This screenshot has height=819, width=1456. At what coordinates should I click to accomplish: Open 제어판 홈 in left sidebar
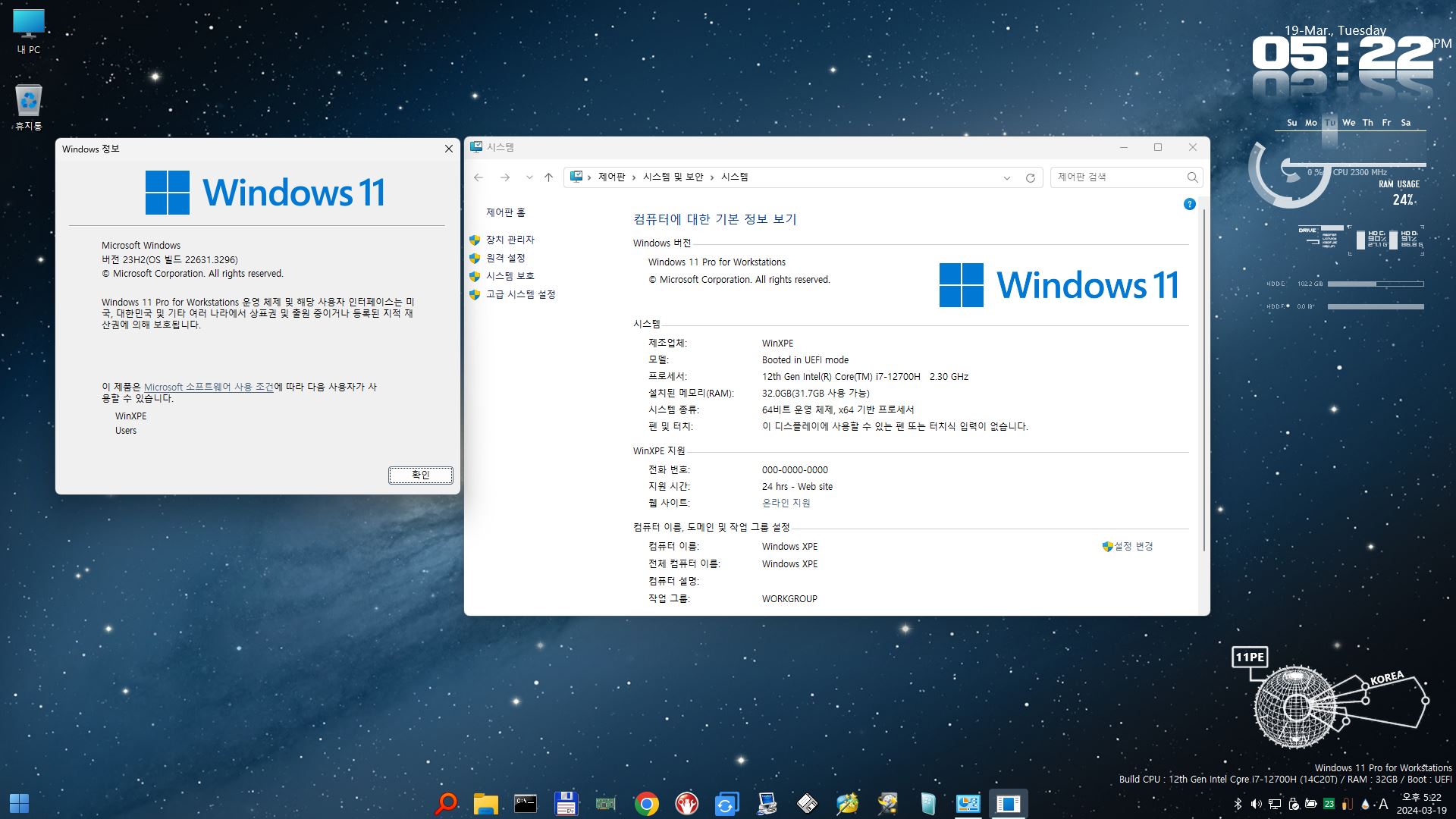click(x=506, y=212)
